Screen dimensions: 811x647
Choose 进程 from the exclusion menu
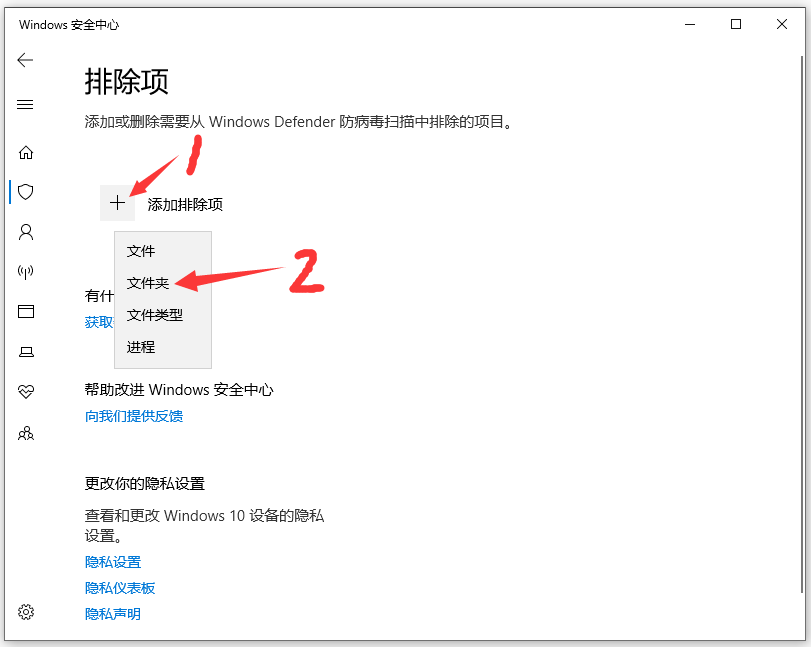coord(141,347)
